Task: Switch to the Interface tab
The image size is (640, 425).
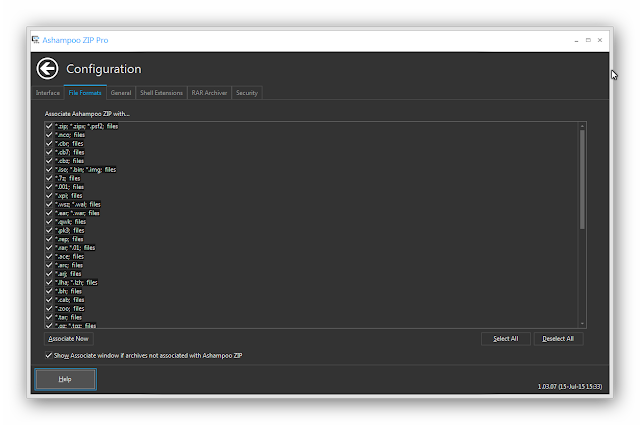Action: [48, 93]
